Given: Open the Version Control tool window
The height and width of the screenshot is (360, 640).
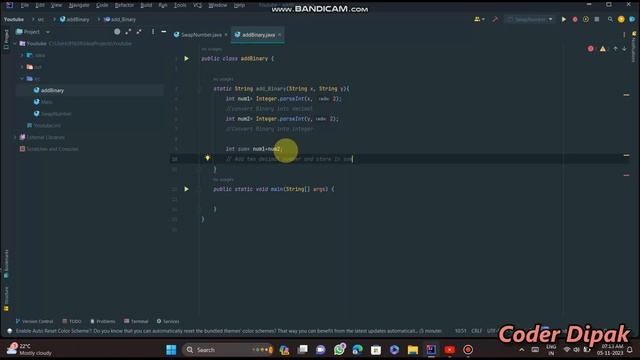Looking at the screenshot, I should pyautogui.click(x=34, y=321).
